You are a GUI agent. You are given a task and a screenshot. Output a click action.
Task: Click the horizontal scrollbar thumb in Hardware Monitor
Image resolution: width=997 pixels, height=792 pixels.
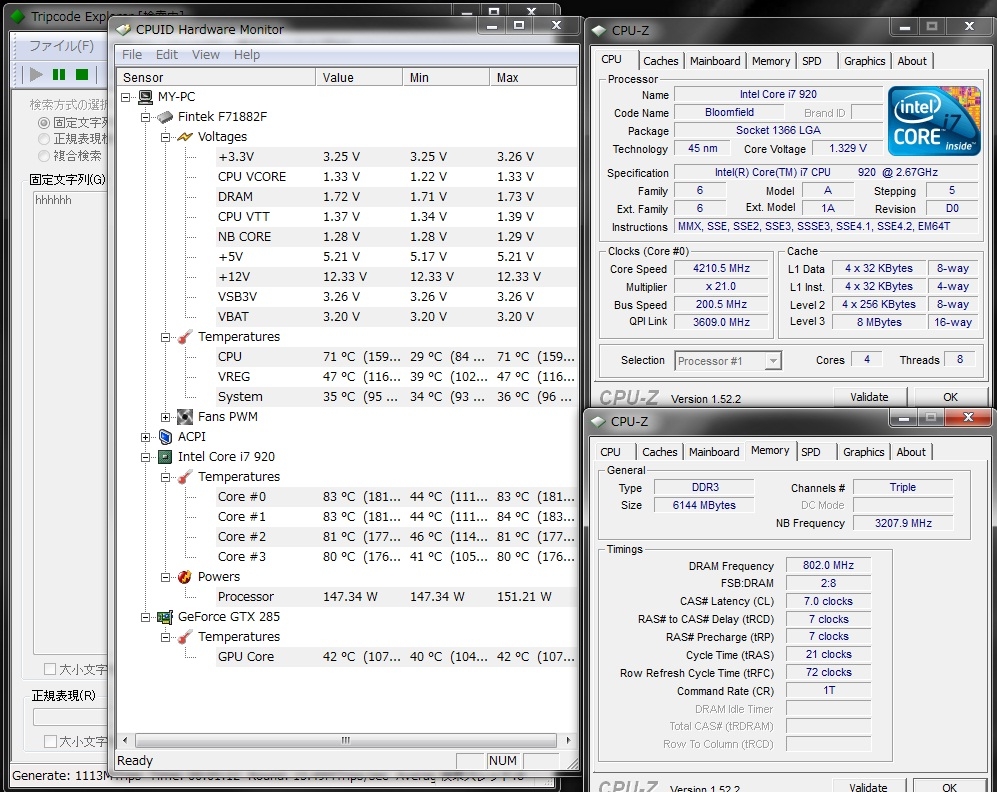coord(346,741)
